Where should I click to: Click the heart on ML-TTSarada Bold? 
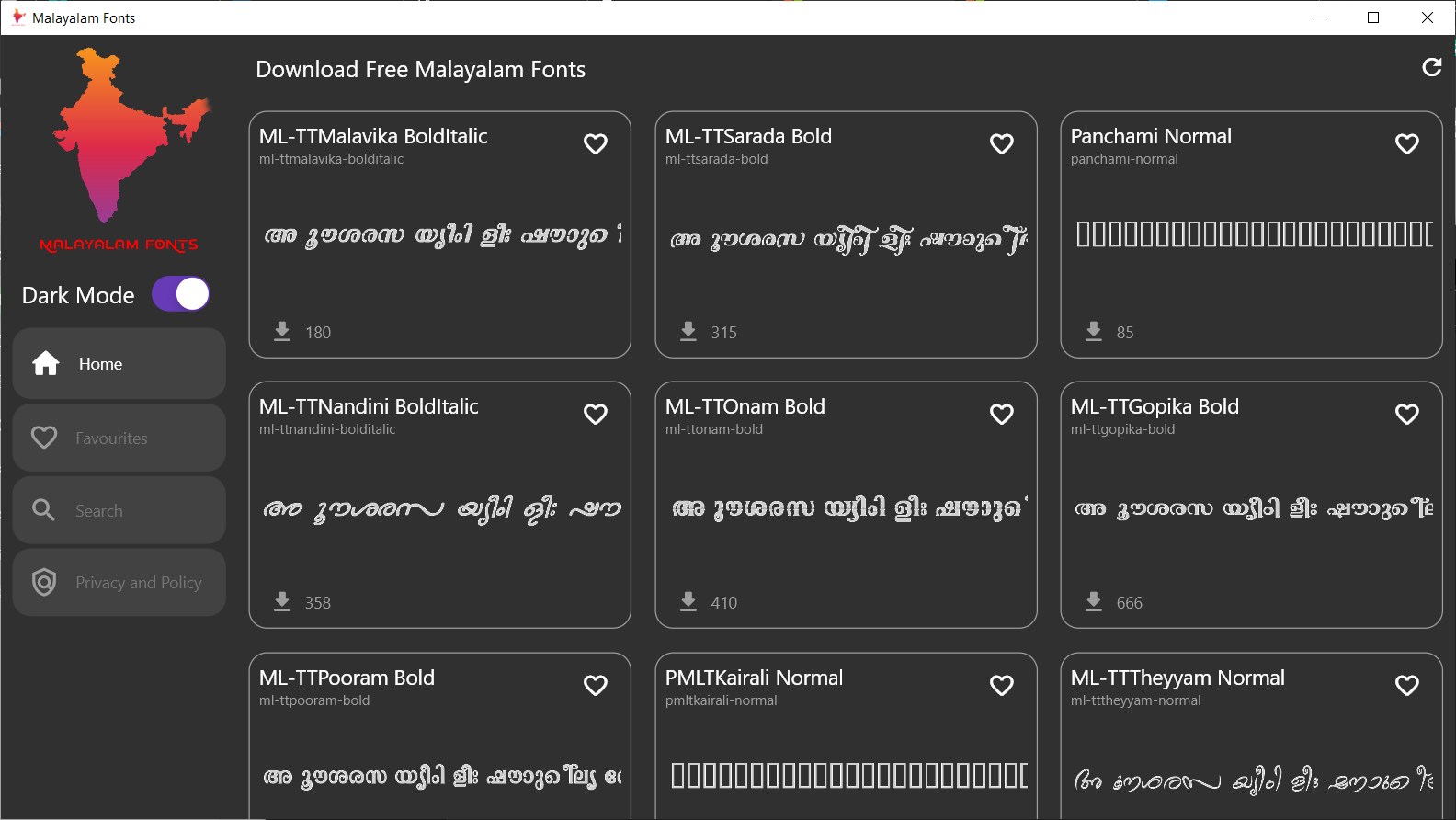pos(1002,144)
